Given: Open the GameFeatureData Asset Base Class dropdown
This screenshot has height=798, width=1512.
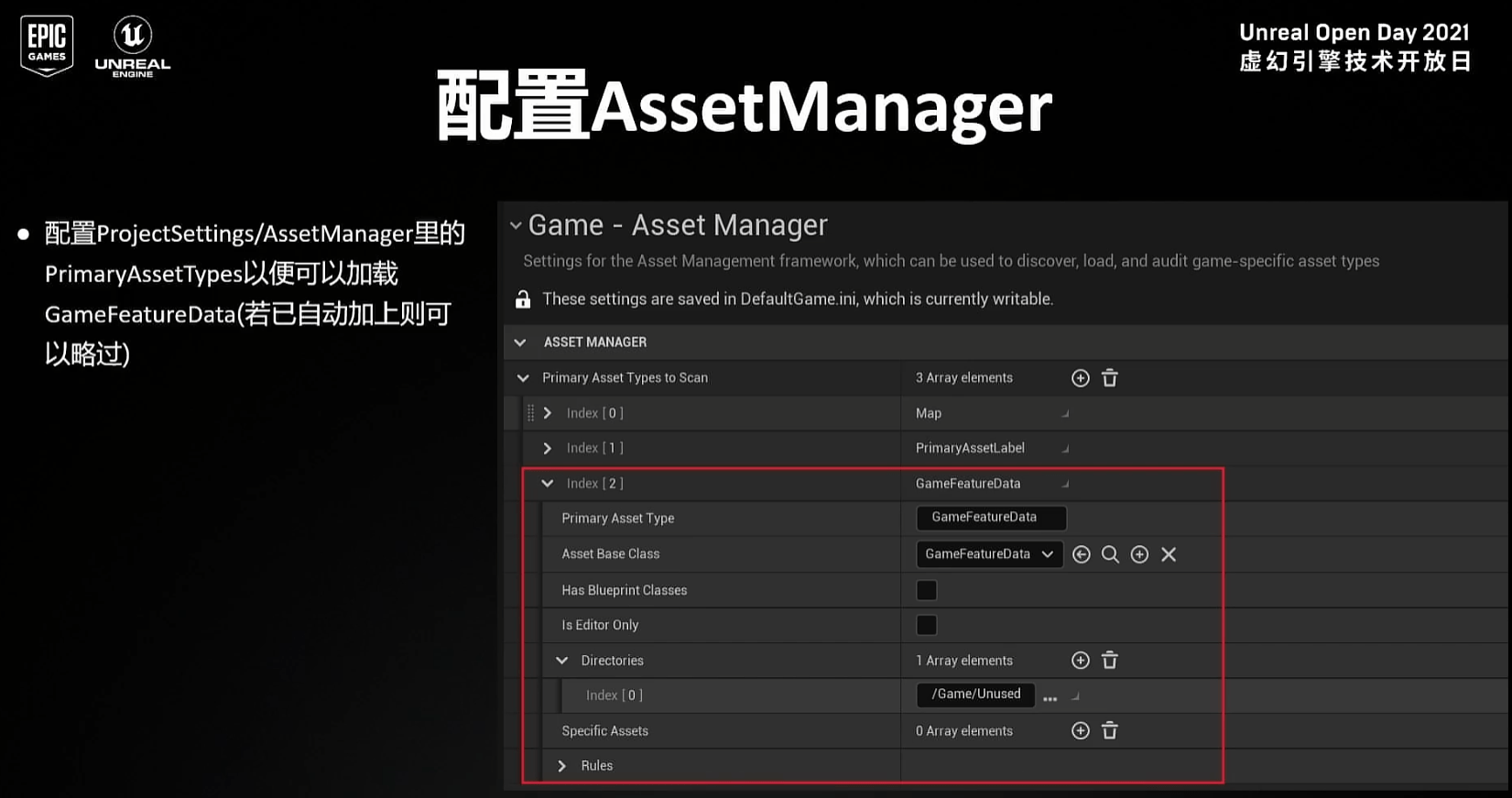Looking at the screenshot, I should coord(989,554).
